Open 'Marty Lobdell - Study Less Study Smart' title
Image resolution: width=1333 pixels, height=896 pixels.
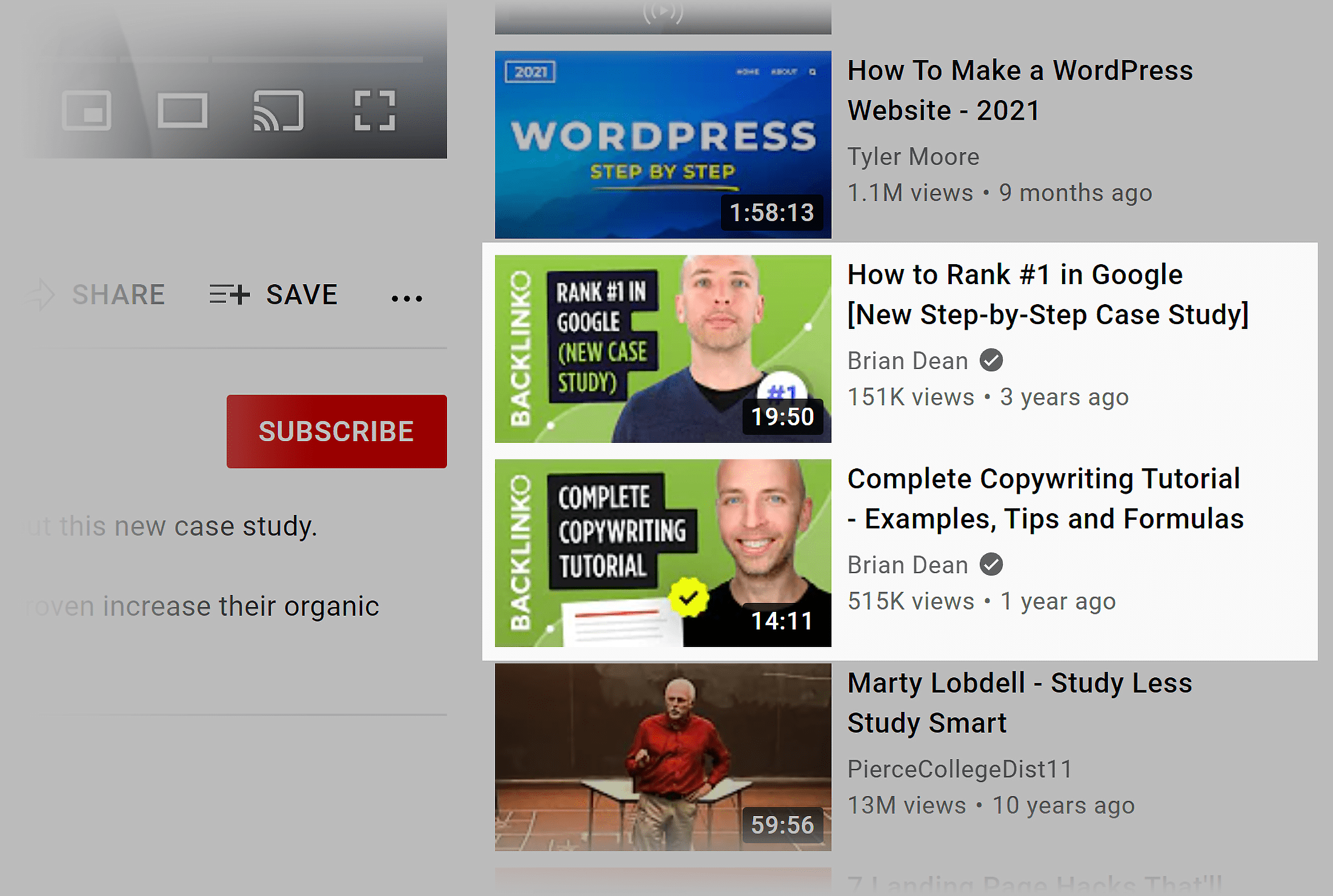[1020, 703]
